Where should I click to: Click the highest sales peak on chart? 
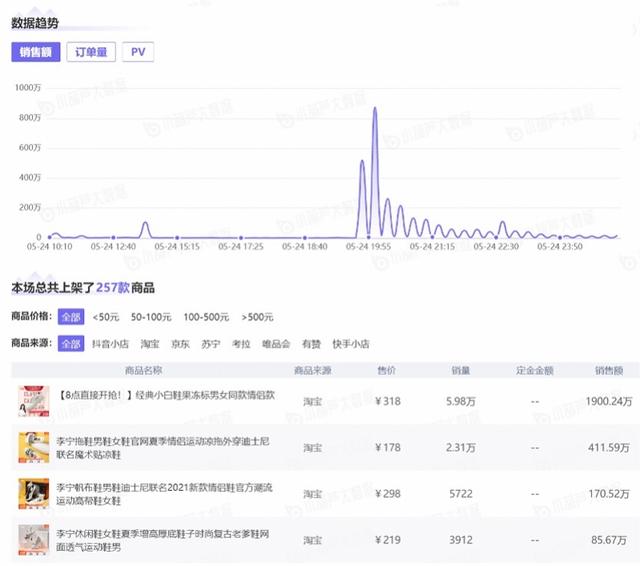375,109
